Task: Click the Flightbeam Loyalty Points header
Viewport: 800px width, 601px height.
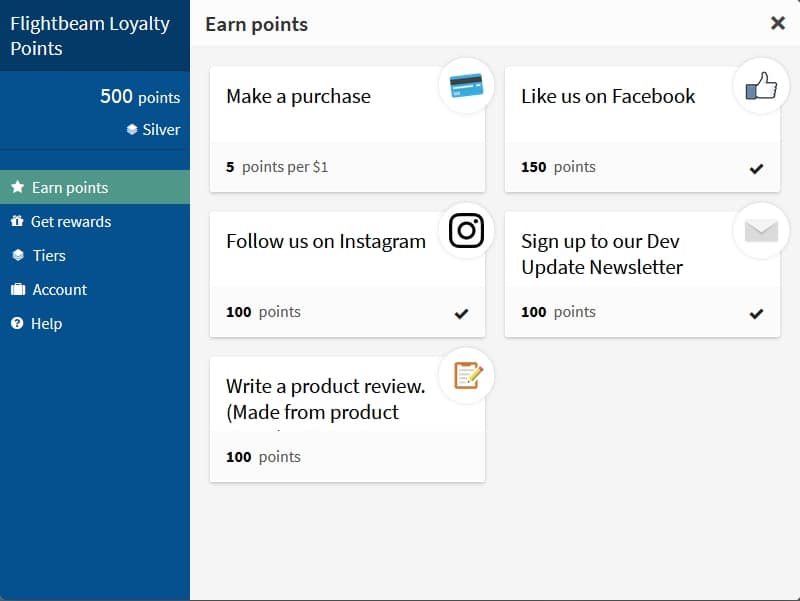Action: click(90, 36)
